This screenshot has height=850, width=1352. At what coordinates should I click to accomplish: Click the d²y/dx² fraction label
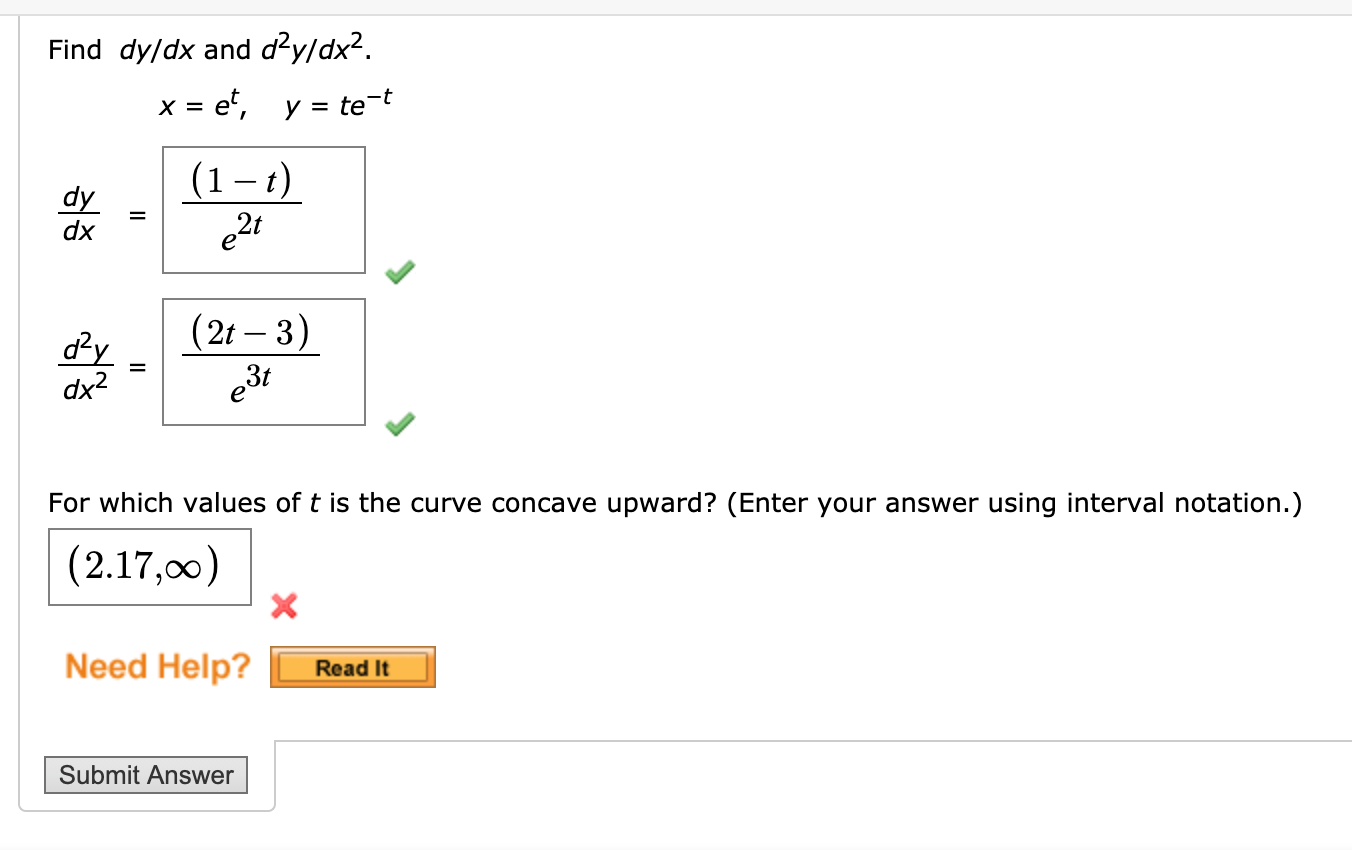pyautogui.click(x=85, y=362)
